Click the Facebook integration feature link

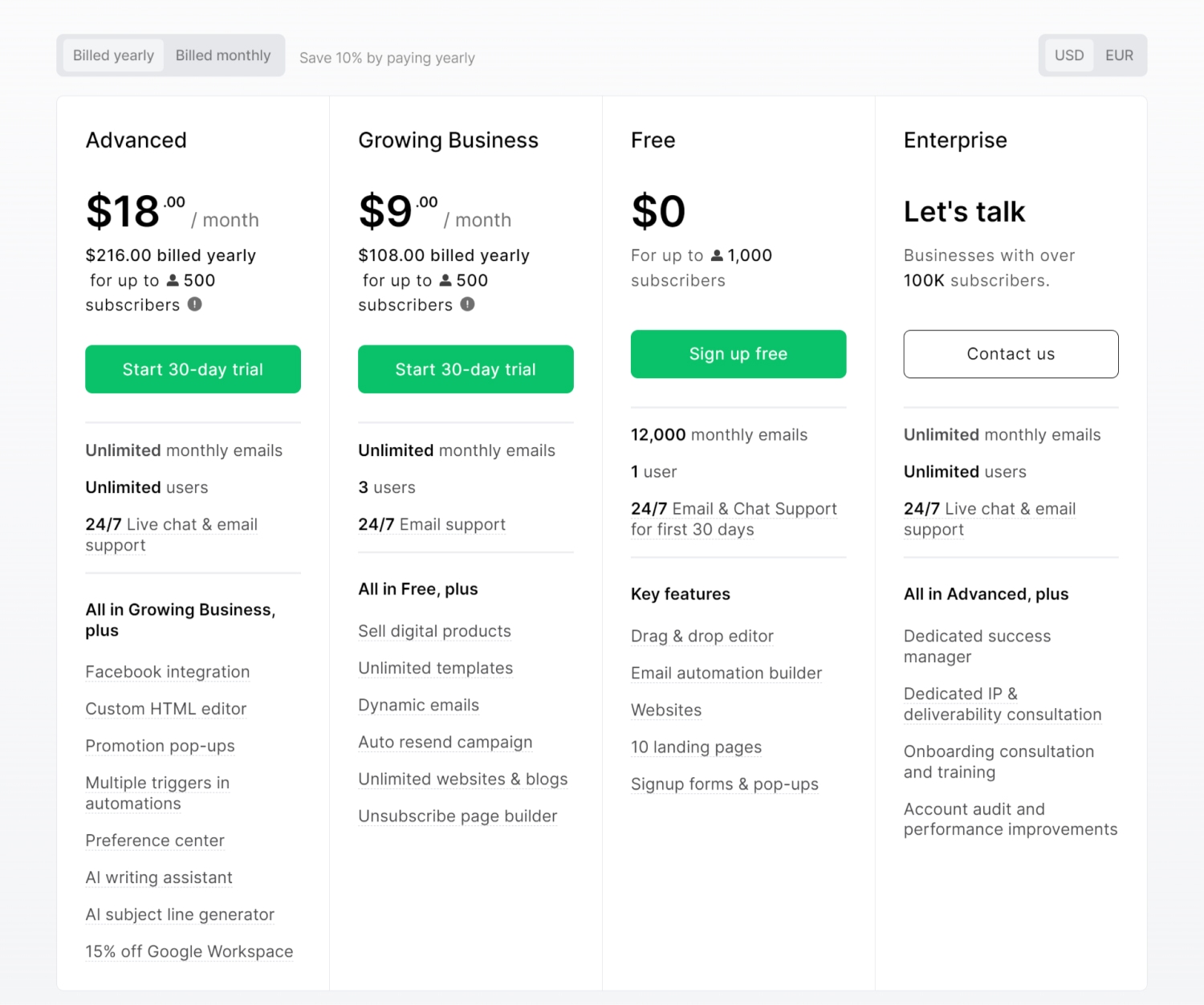(x=167, y=672)
